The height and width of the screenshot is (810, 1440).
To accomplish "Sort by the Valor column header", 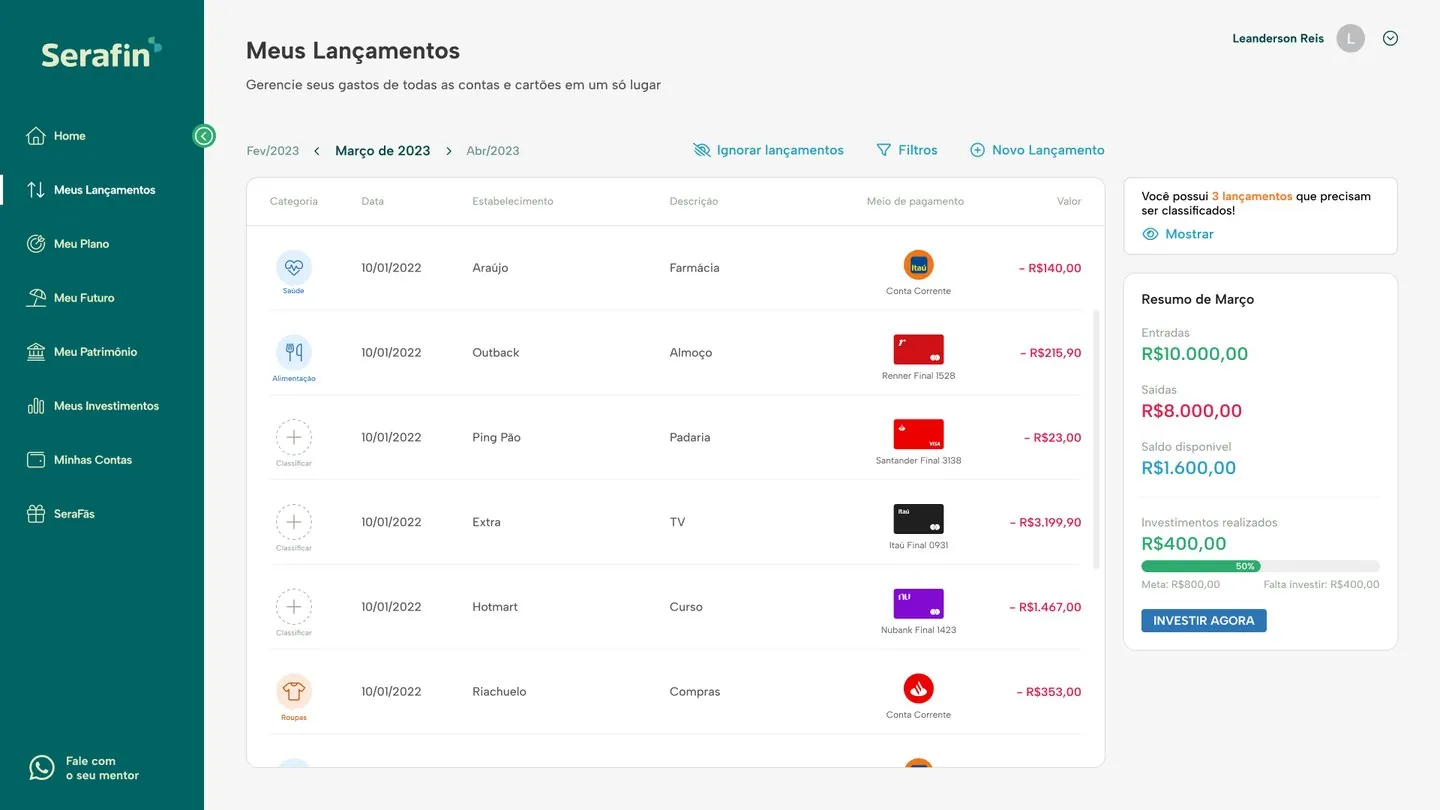I will 1069,201.
